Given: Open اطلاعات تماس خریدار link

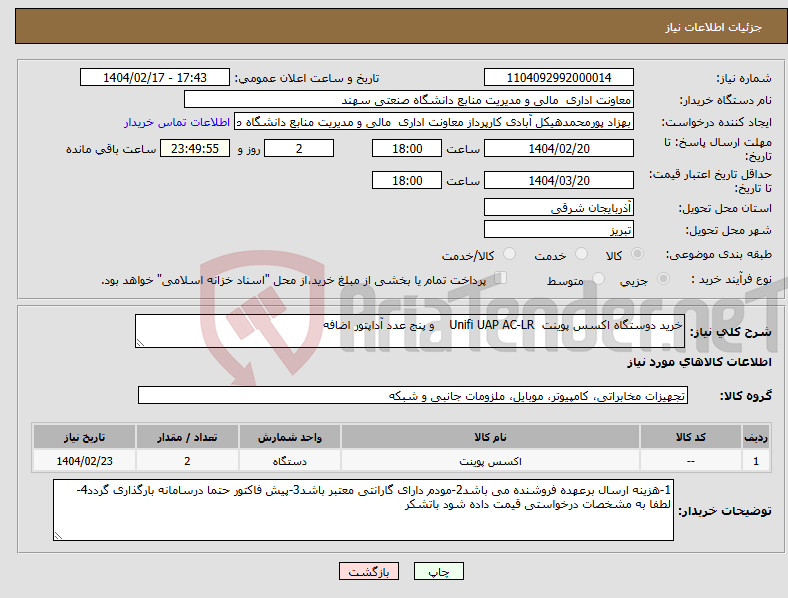Looking at the screenshot, I should pos(177,122).
